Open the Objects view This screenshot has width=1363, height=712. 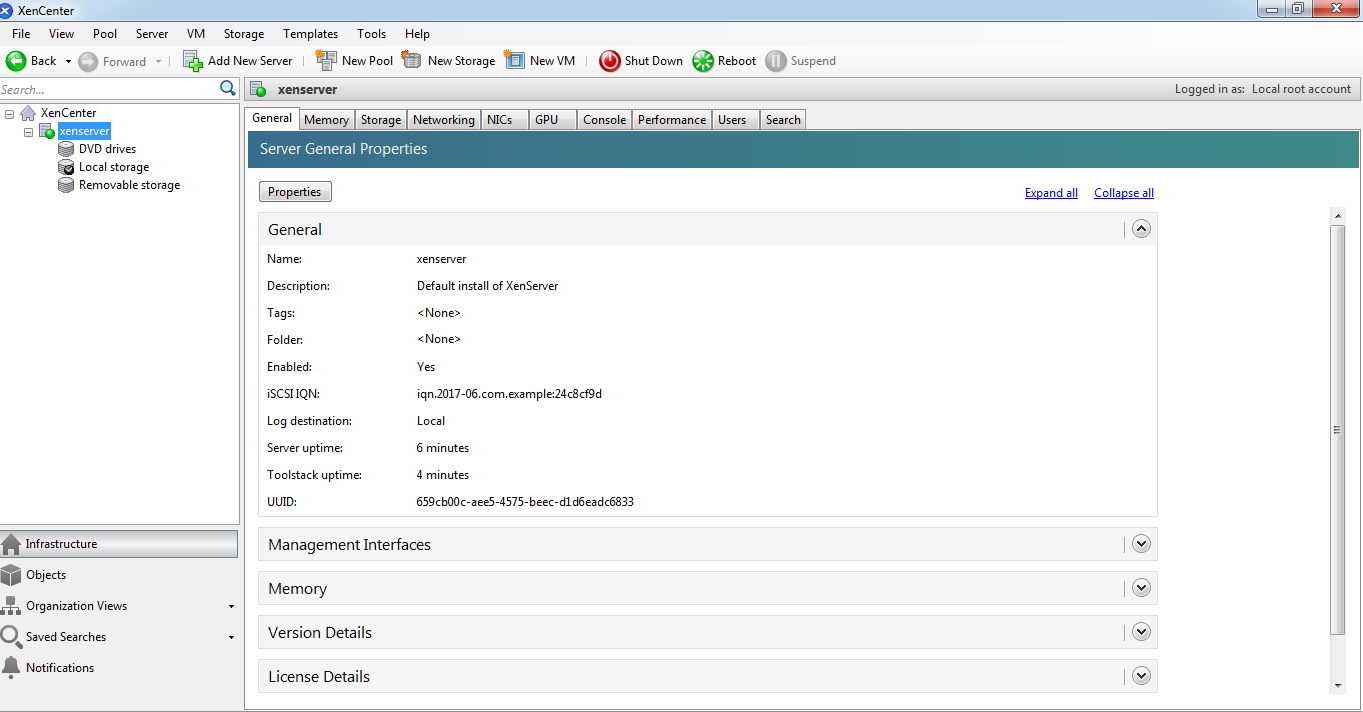point(119,575)
